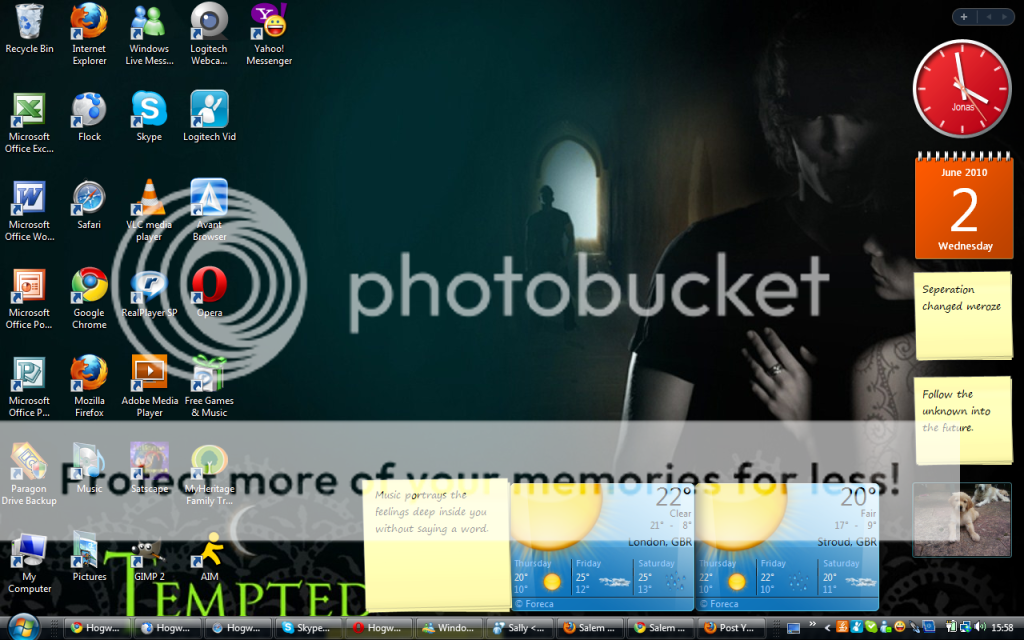Expand the taskbar toolbar overflow chevron
1024x640 pixels.
click(x=812, y=624)
